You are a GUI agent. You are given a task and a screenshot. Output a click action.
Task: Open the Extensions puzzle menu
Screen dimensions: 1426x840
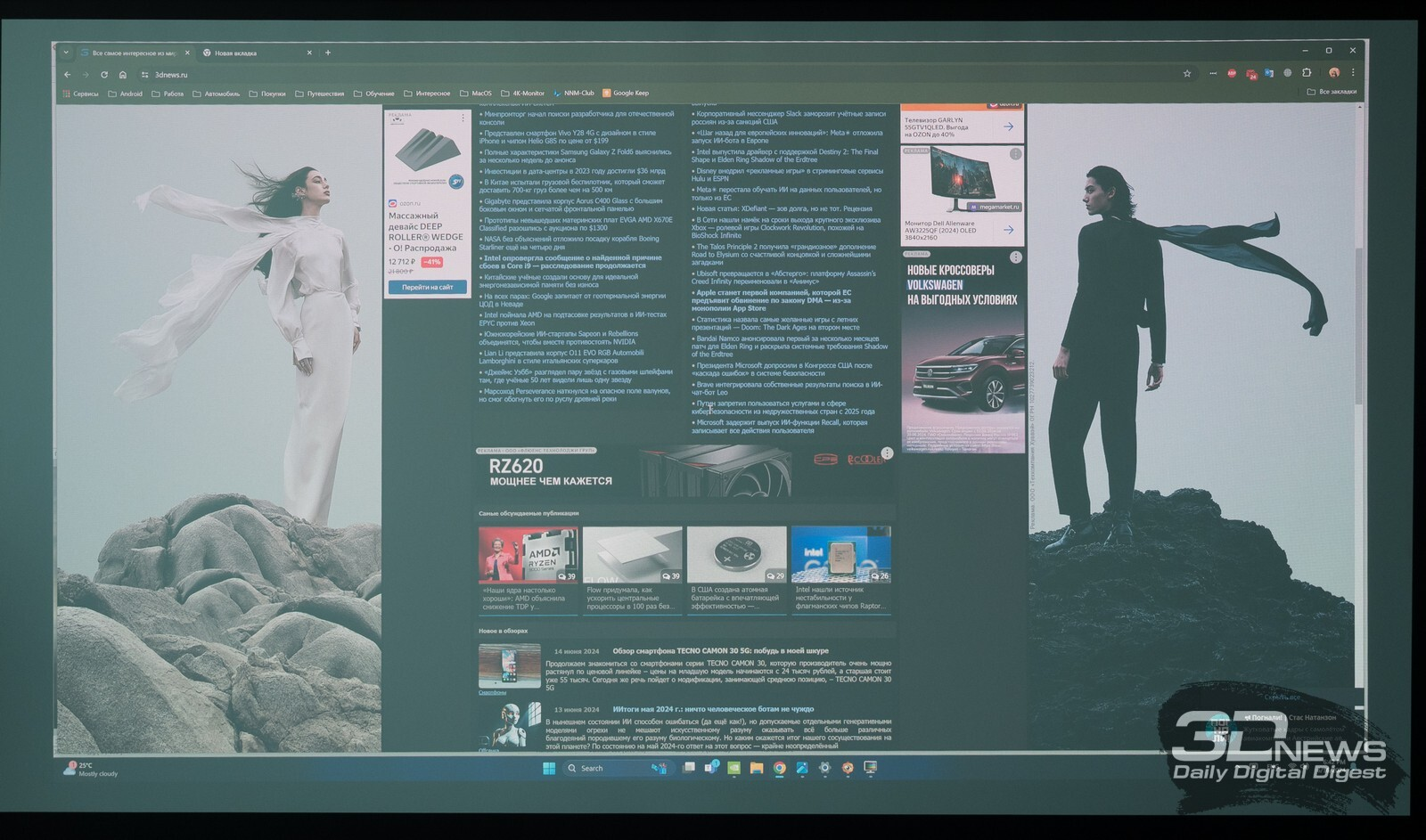(x=1307, y=73)
